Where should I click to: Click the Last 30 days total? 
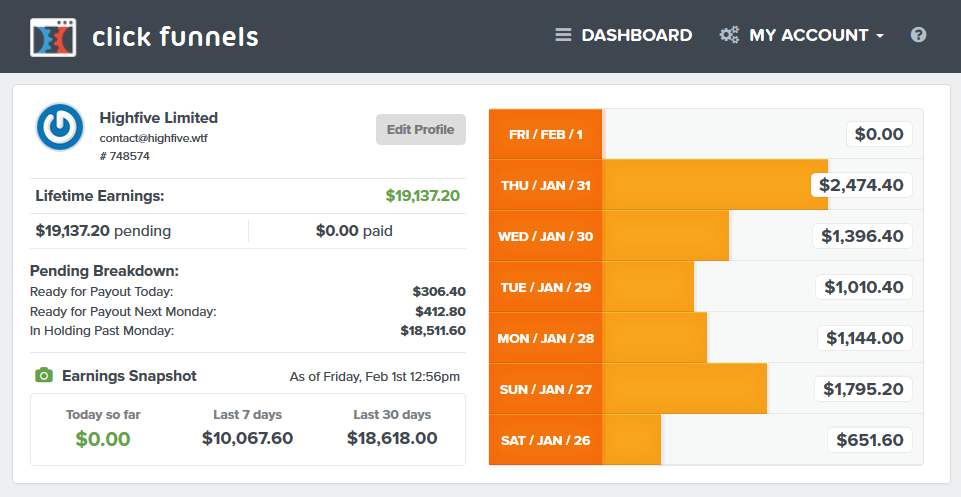(392, 438)
